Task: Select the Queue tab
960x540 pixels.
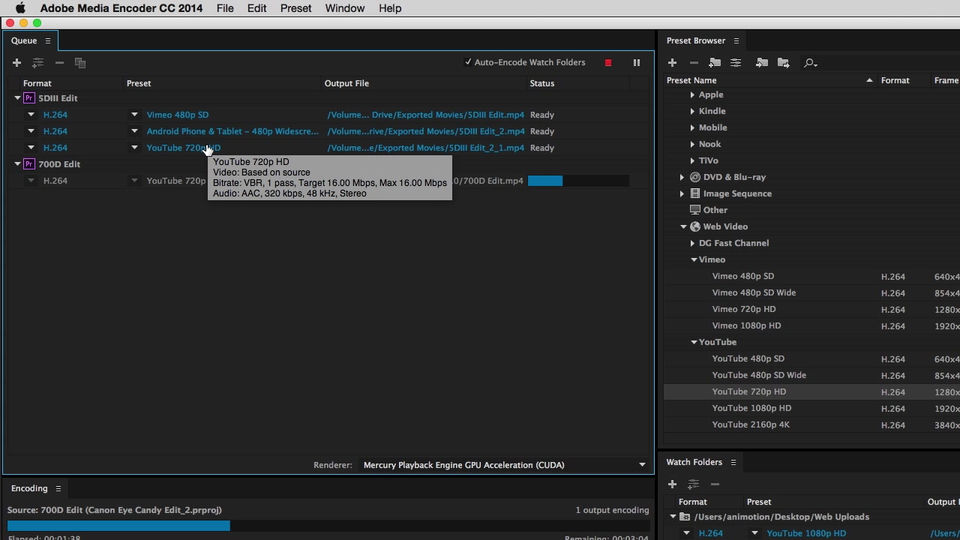Action: (x=24, y=41)
